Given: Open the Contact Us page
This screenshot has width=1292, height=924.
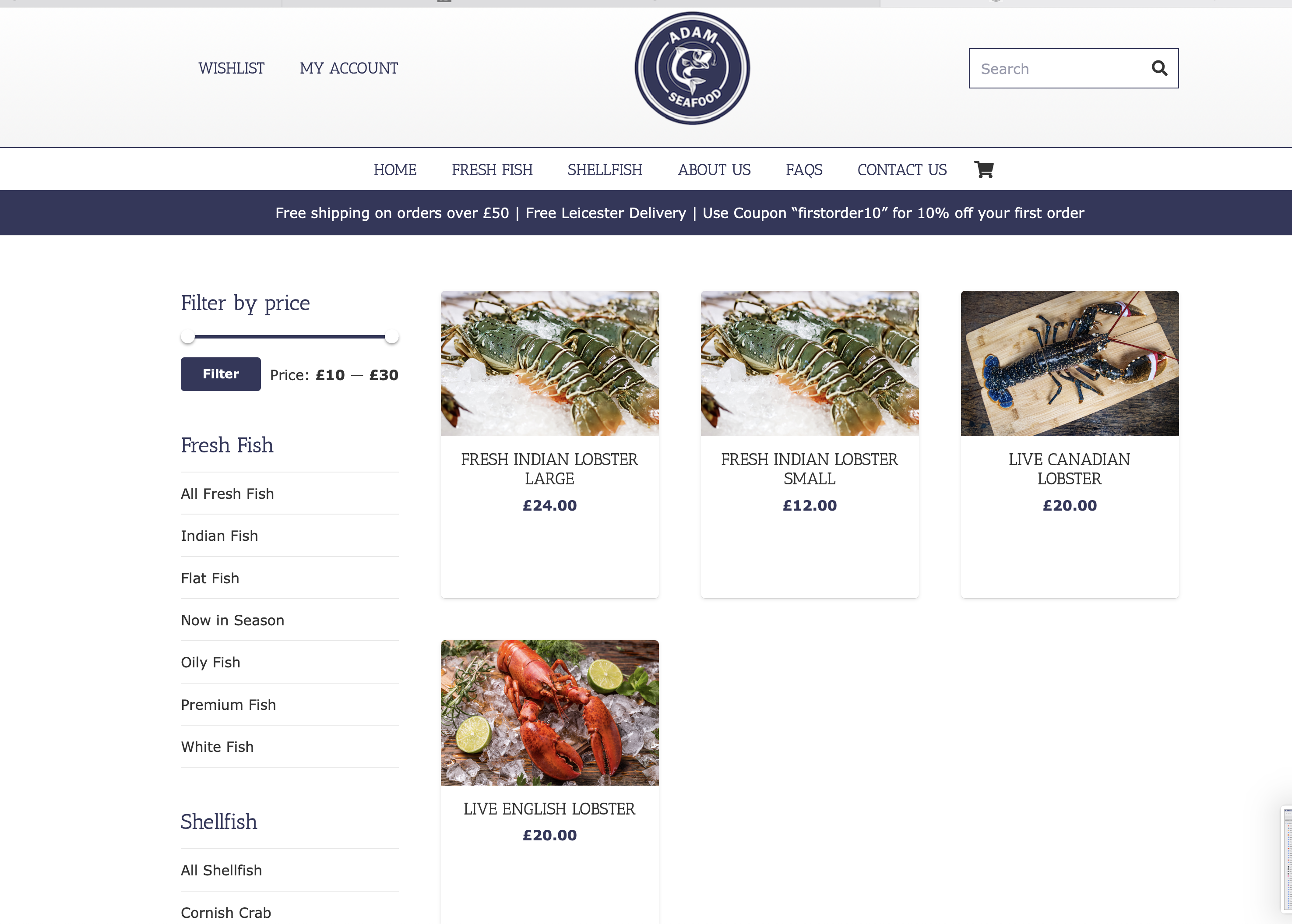Looking at the screenshot, I should point(902,169).
